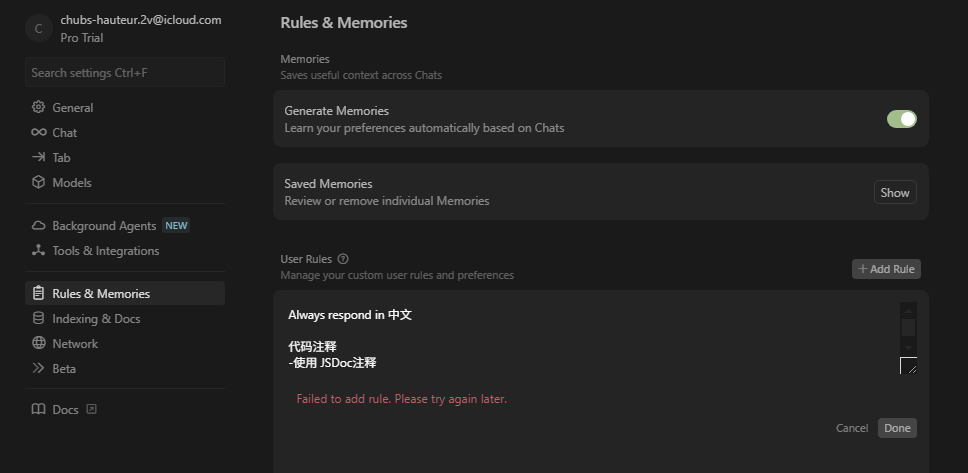Click the Background Agents cloud icon
968x473 pixels.
click(x=39, y=226)
